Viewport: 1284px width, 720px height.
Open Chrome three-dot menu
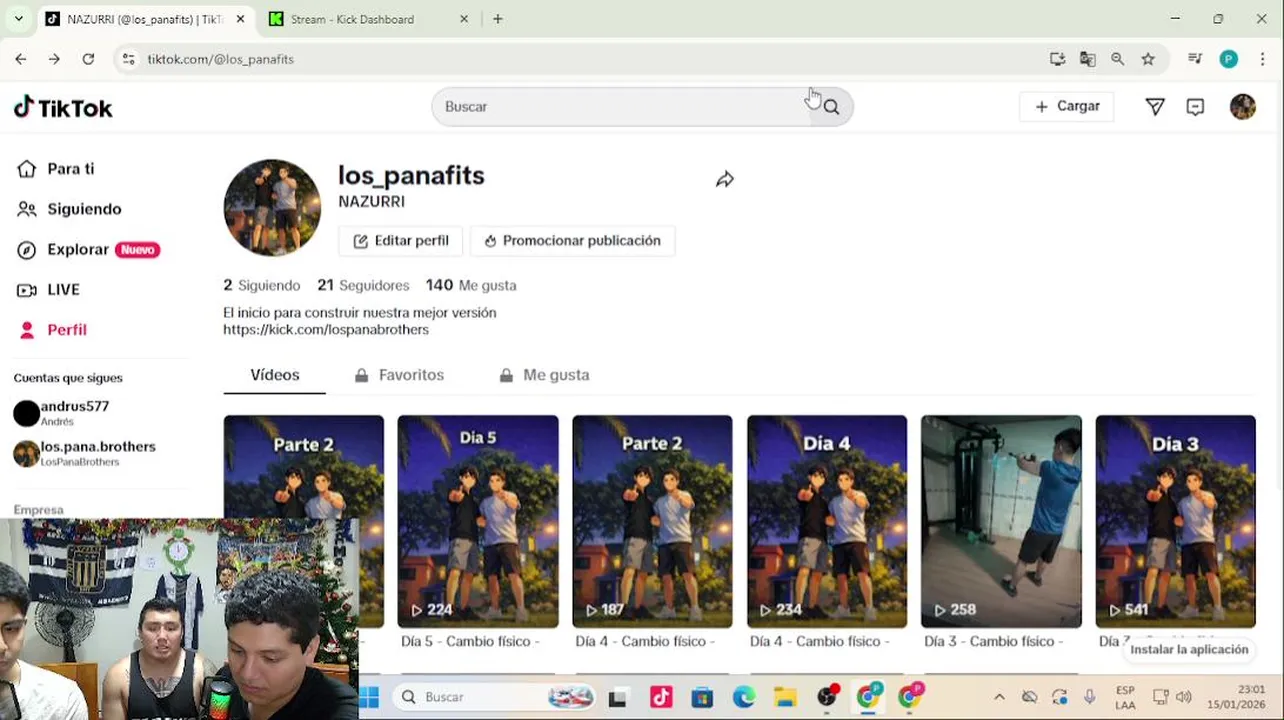[1263, 59]
